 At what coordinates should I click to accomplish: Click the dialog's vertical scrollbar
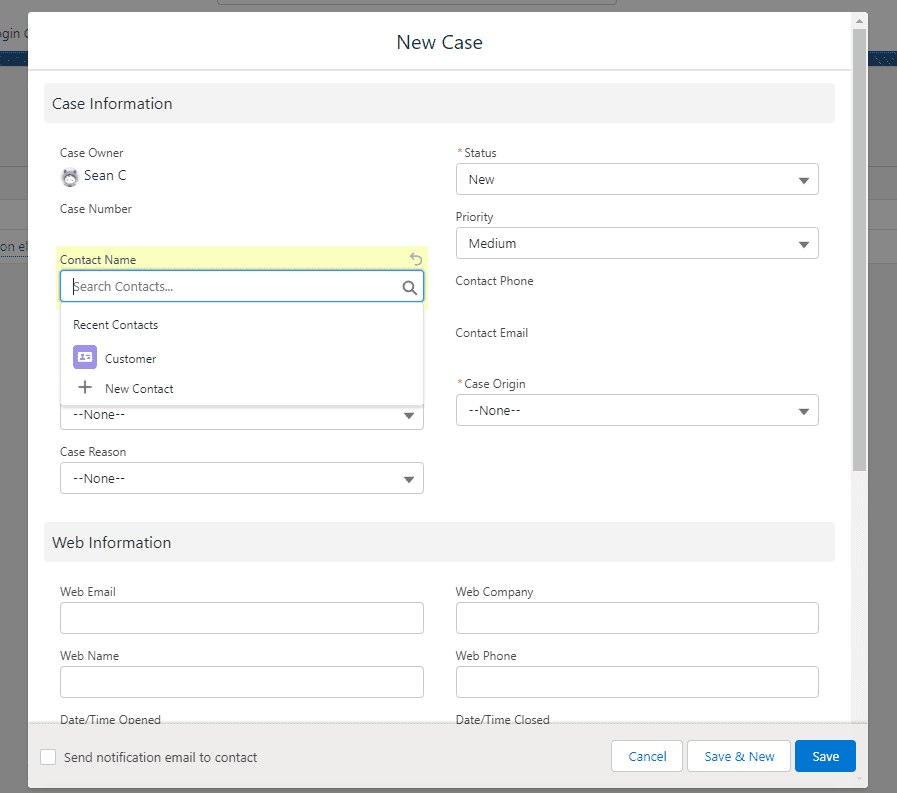pos(859,250)
